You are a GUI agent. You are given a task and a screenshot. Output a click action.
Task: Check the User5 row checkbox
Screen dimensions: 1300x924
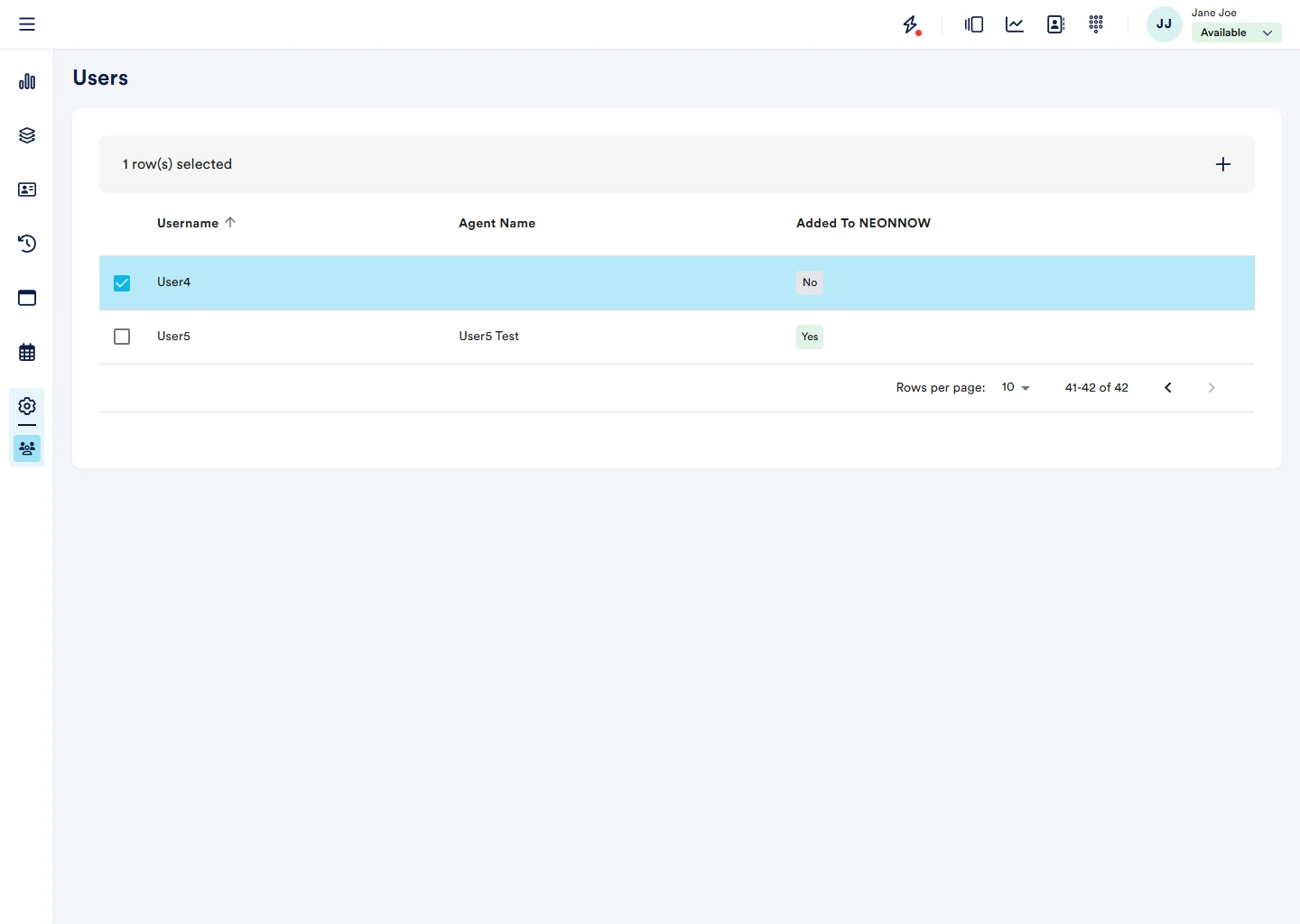point(122,337)
